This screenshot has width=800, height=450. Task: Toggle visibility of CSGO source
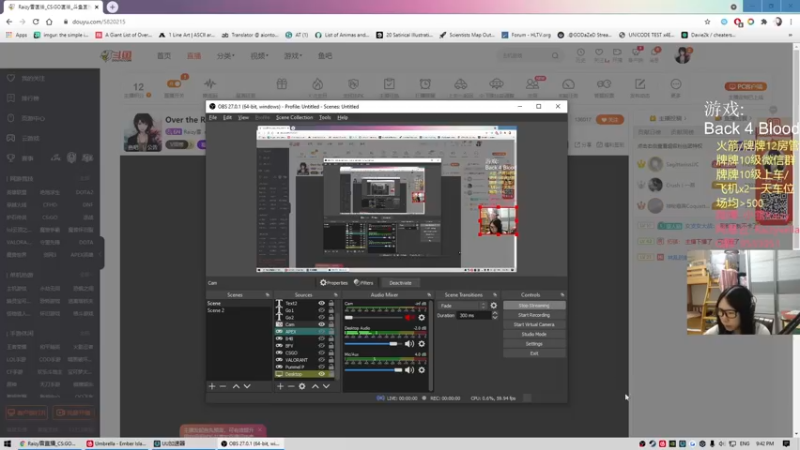[x=321, y=353]
